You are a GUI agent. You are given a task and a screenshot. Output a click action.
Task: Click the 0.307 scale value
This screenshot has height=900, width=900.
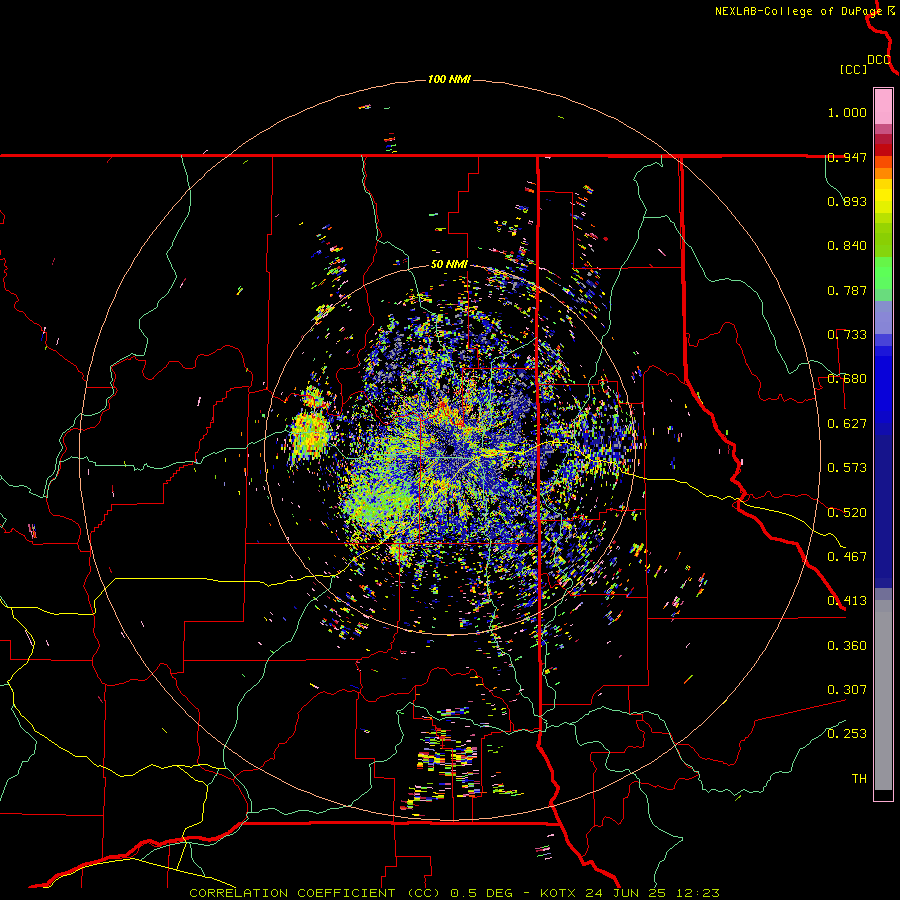click(x=847, y=689)
